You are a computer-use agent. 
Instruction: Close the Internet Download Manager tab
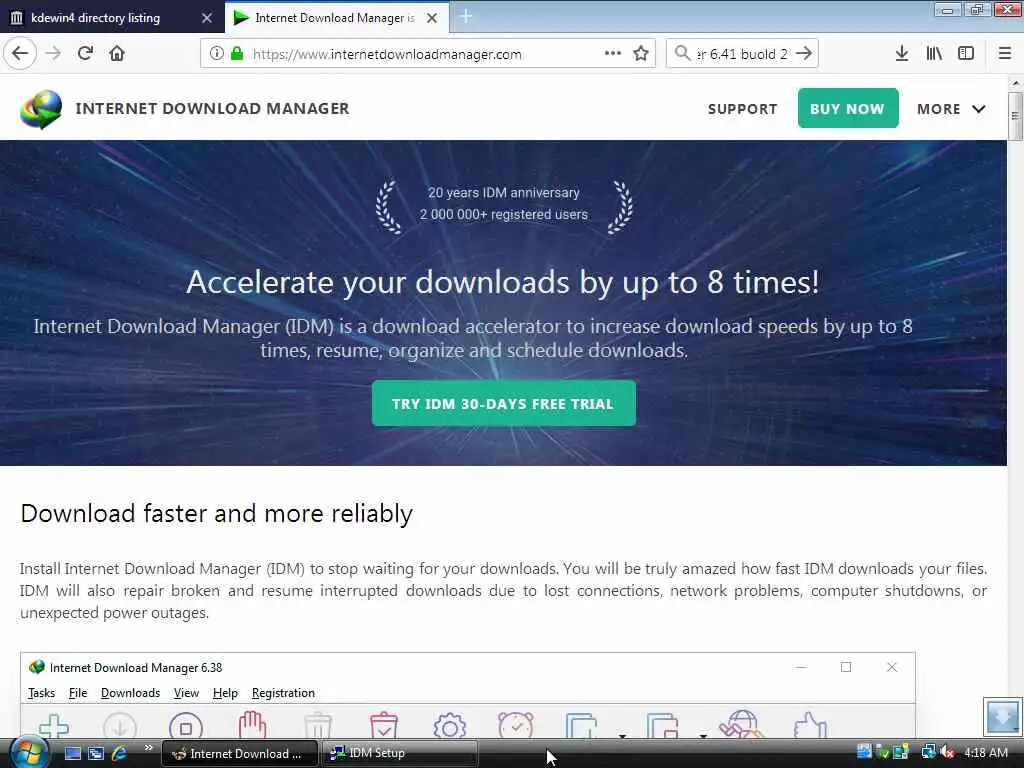coord(432,18)
